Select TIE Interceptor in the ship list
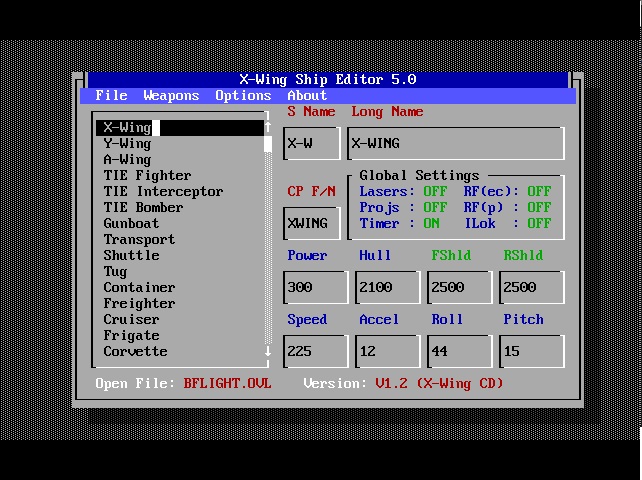Viewport: 642px width, 480px height. pyautogui.click(x=180, y=191)
